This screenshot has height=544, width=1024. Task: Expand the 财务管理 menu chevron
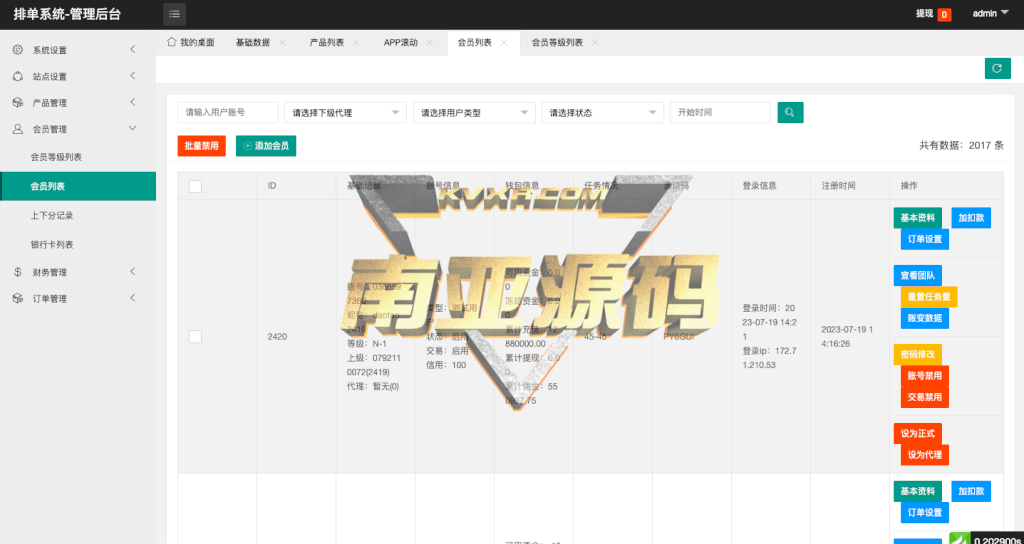tap(133, 272)
